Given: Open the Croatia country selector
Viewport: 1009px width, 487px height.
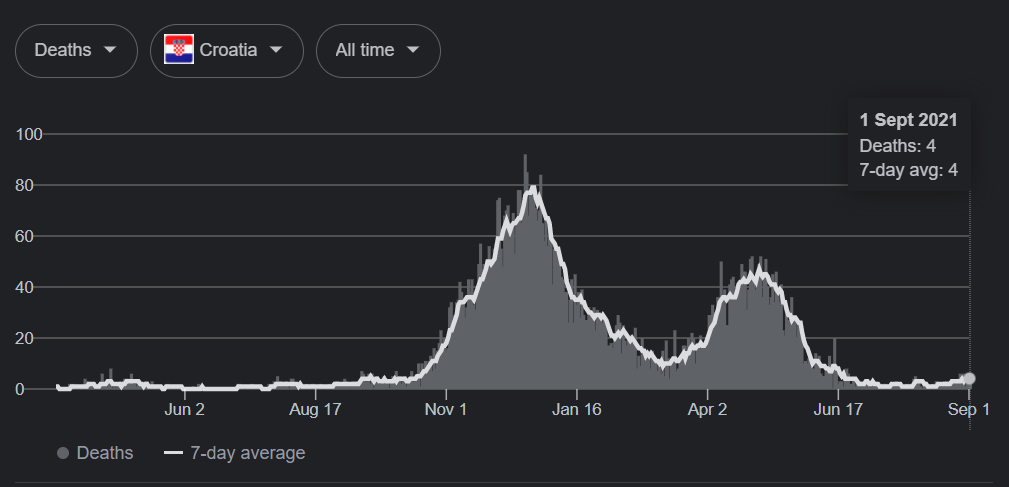Looking at the screenshot, I should tap(227, 50).
